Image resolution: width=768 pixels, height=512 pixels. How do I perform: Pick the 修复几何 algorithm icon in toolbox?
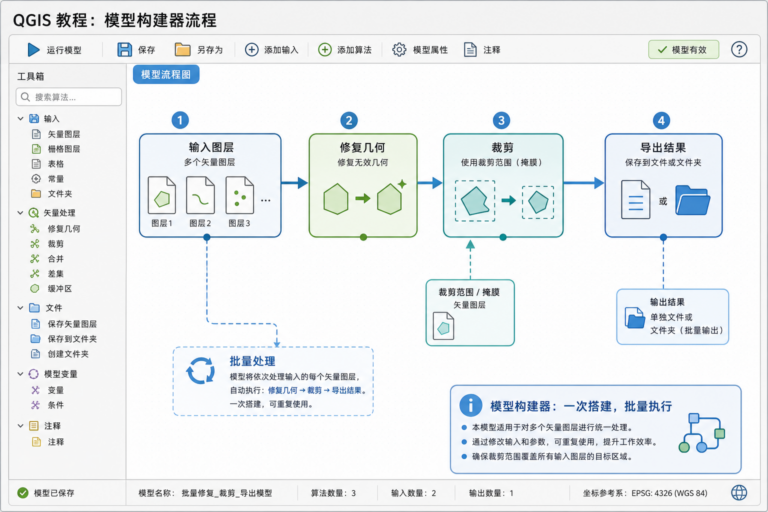click(35, 228)
